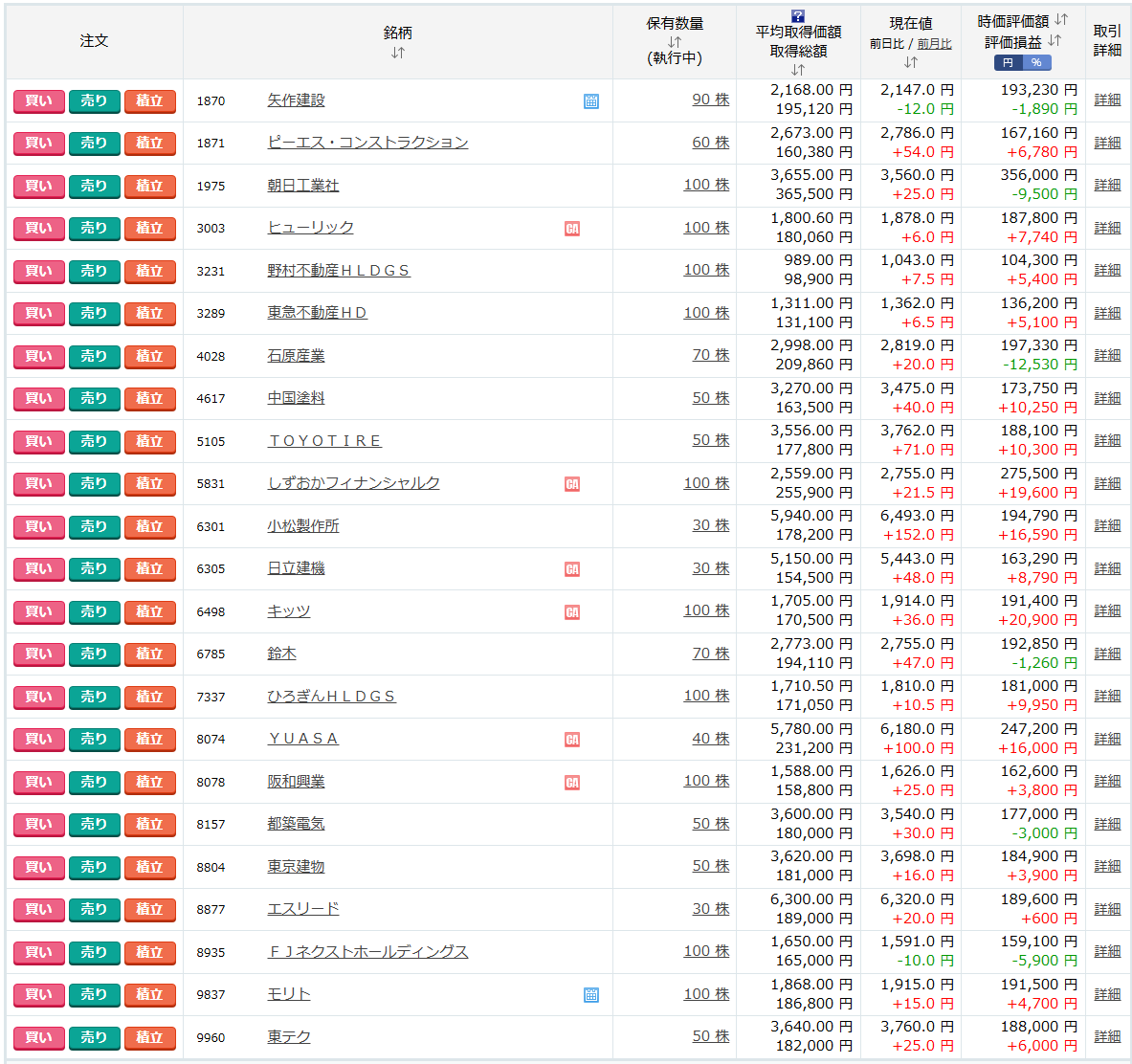Image resolution: width=1132 pixels, height=1064 pixels.
Task: Switch price change to 前月比
Action: (934, 44)
